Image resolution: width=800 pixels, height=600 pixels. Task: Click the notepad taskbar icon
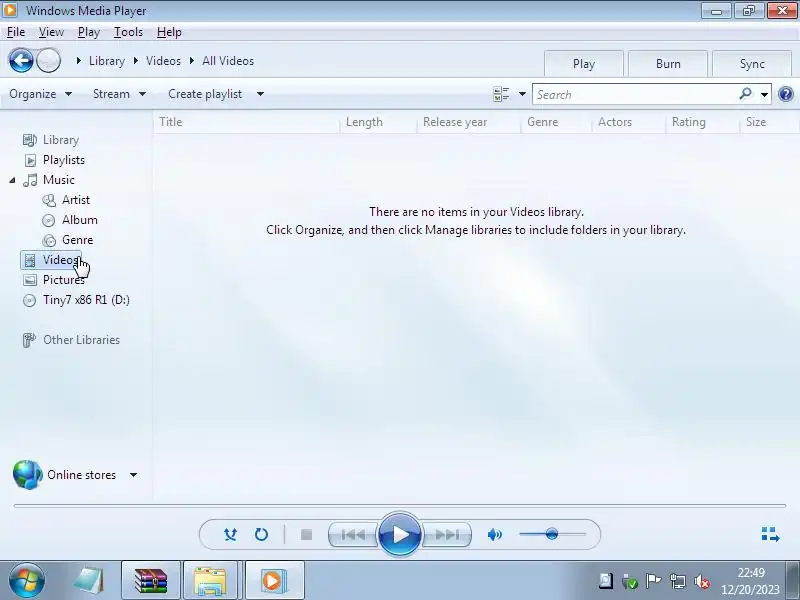point(89,581)
